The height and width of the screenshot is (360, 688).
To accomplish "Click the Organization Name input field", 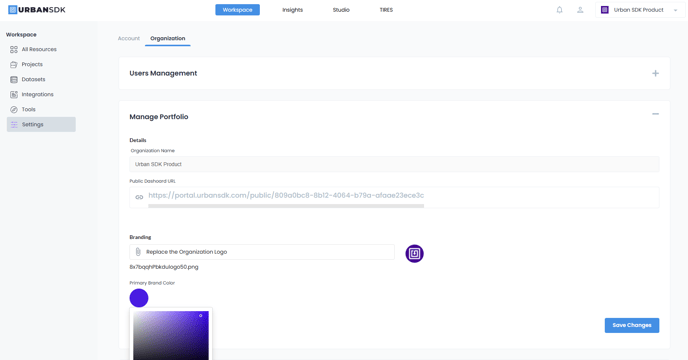I will 394,164.
